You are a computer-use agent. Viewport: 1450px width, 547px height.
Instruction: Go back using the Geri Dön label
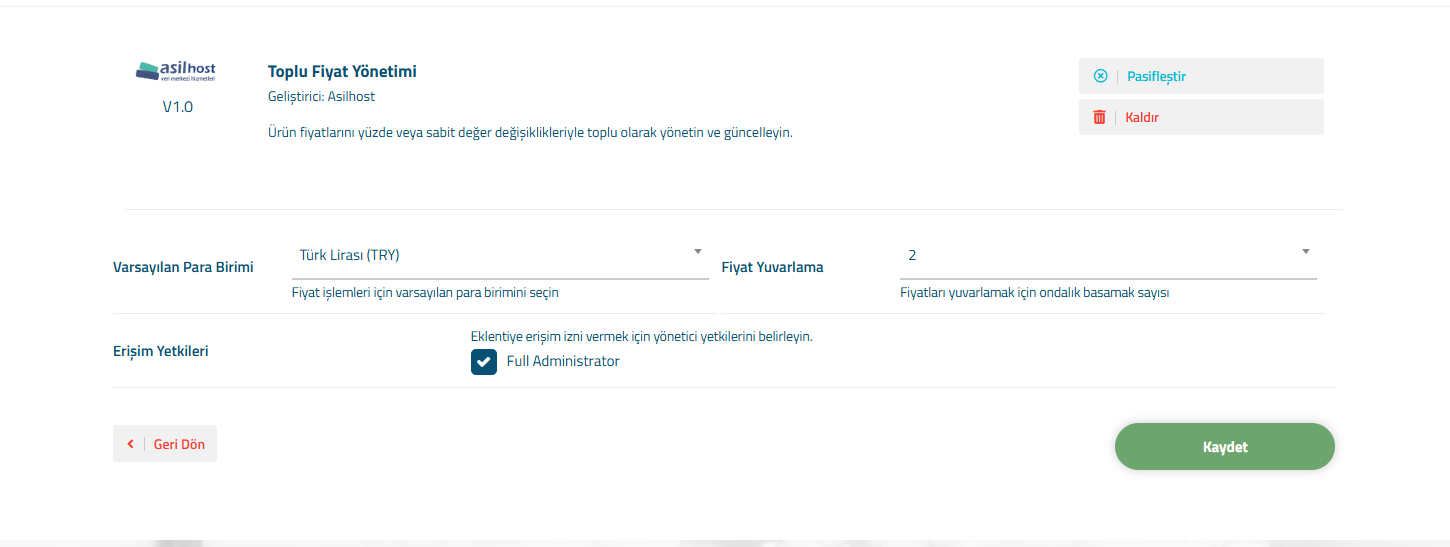click(179, 444)
